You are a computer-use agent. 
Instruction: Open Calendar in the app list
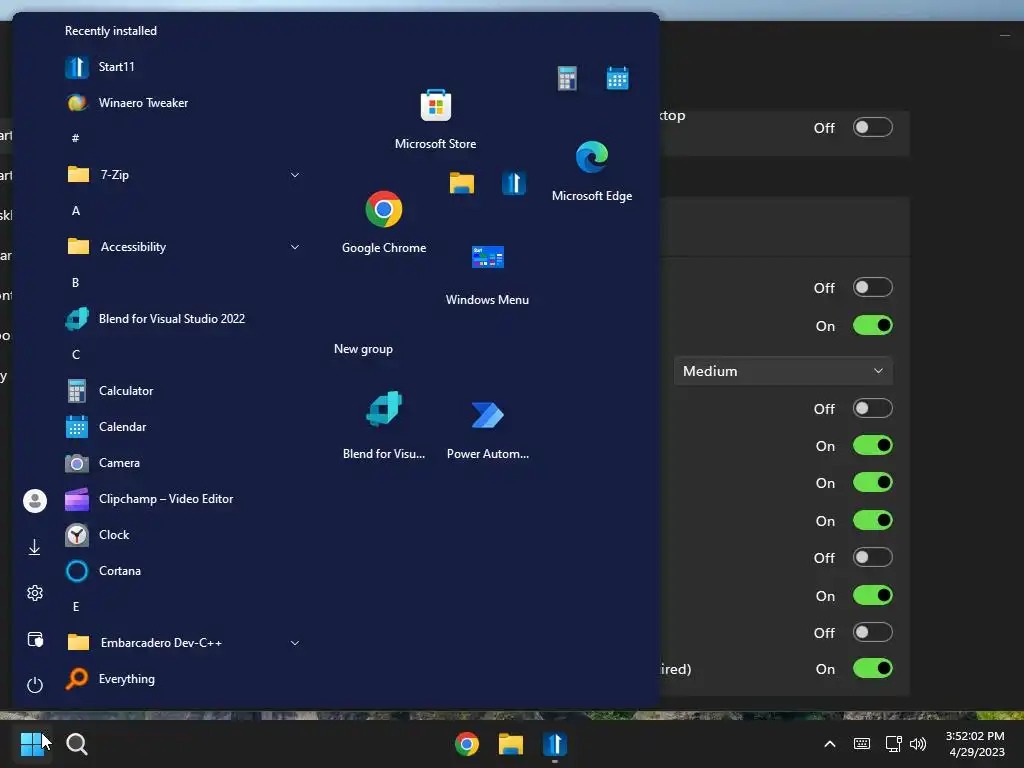pyautogui.click(x=106, y=426)
